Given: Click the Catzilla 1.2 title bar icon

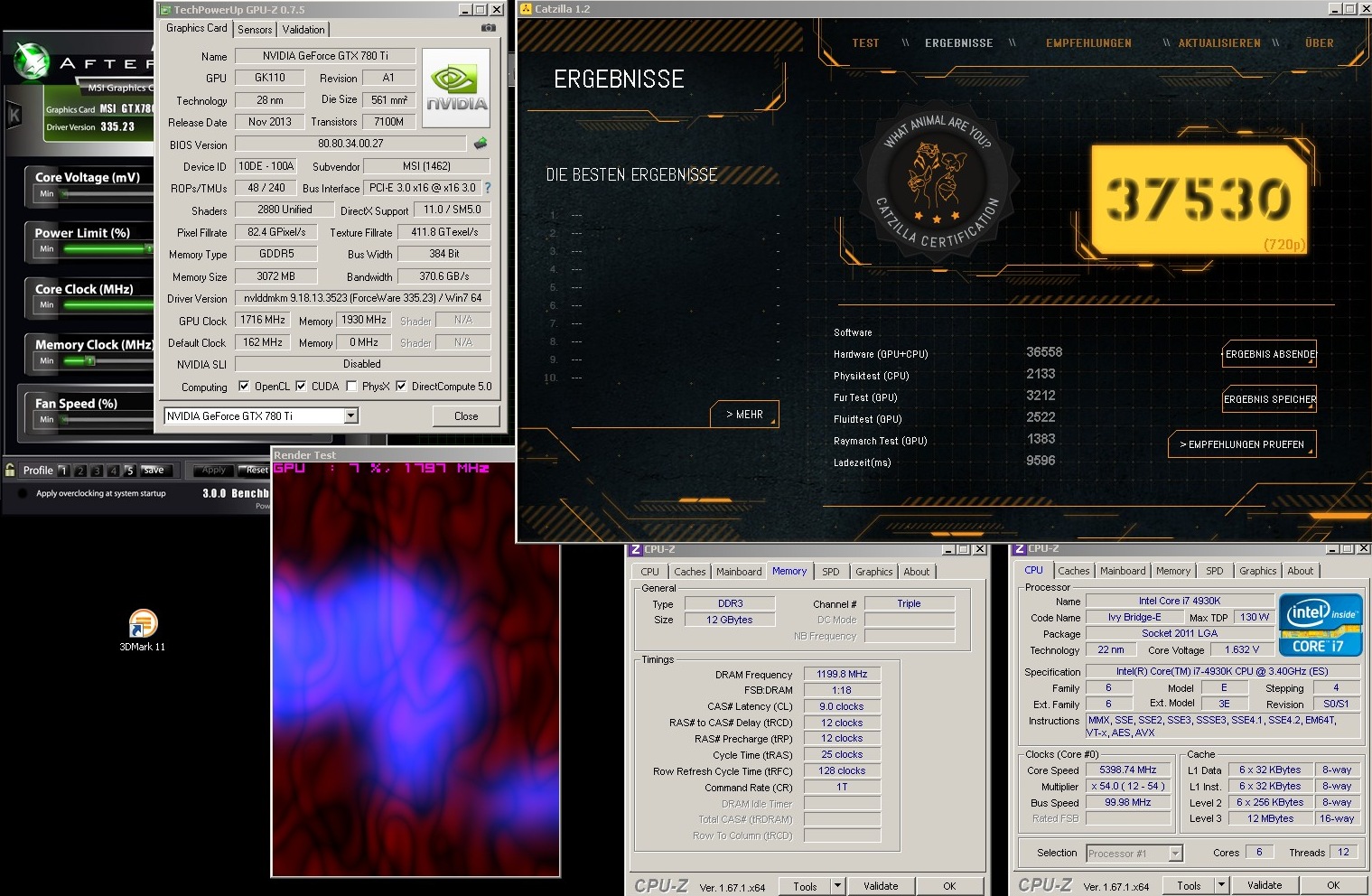Looking at the screenshot, I should coord(526,8).
